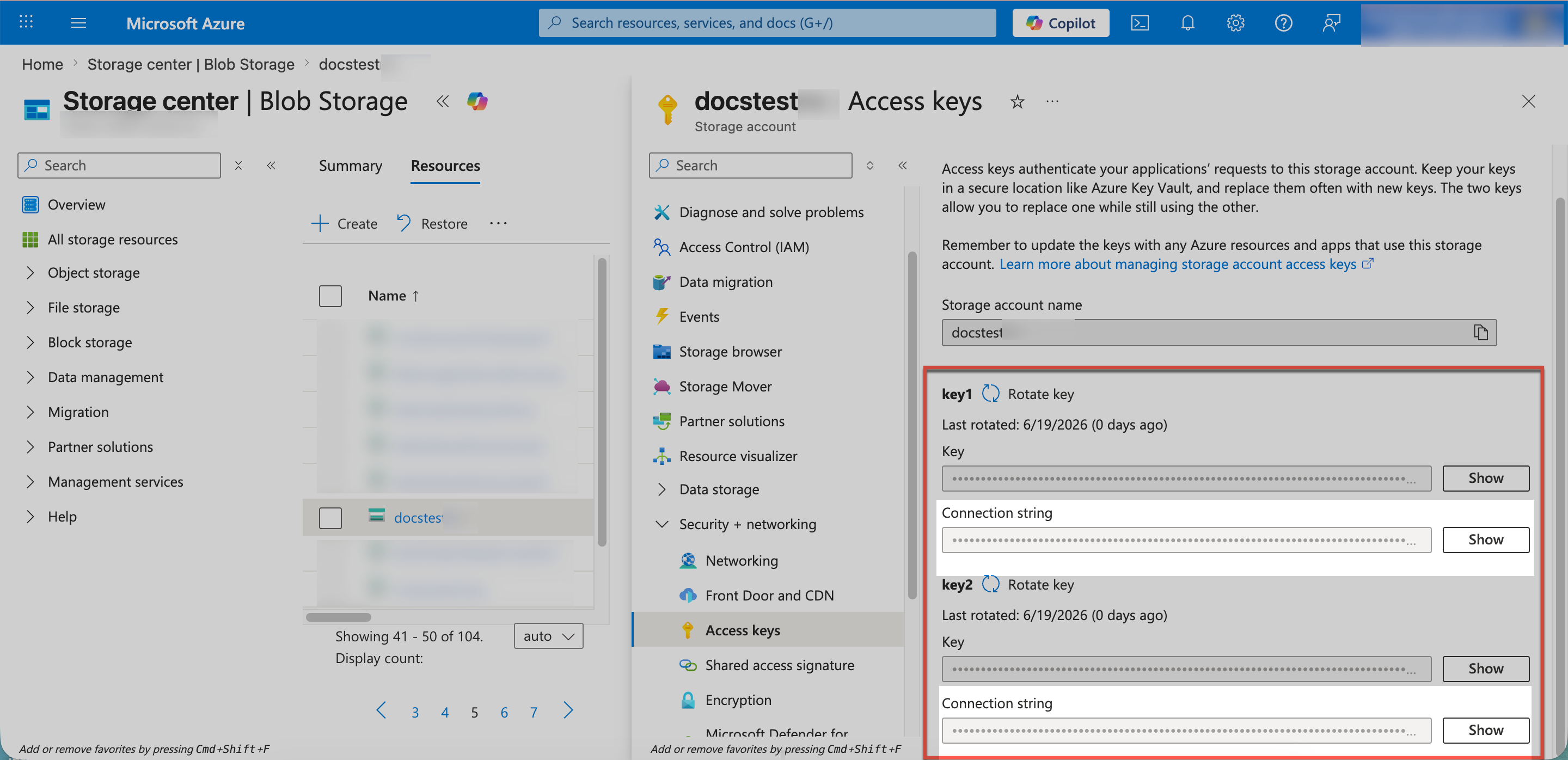The width and height of the screenshot is (1568, 760).
Task: Open more options next to Access keys title
Action: pos(1052,101)
